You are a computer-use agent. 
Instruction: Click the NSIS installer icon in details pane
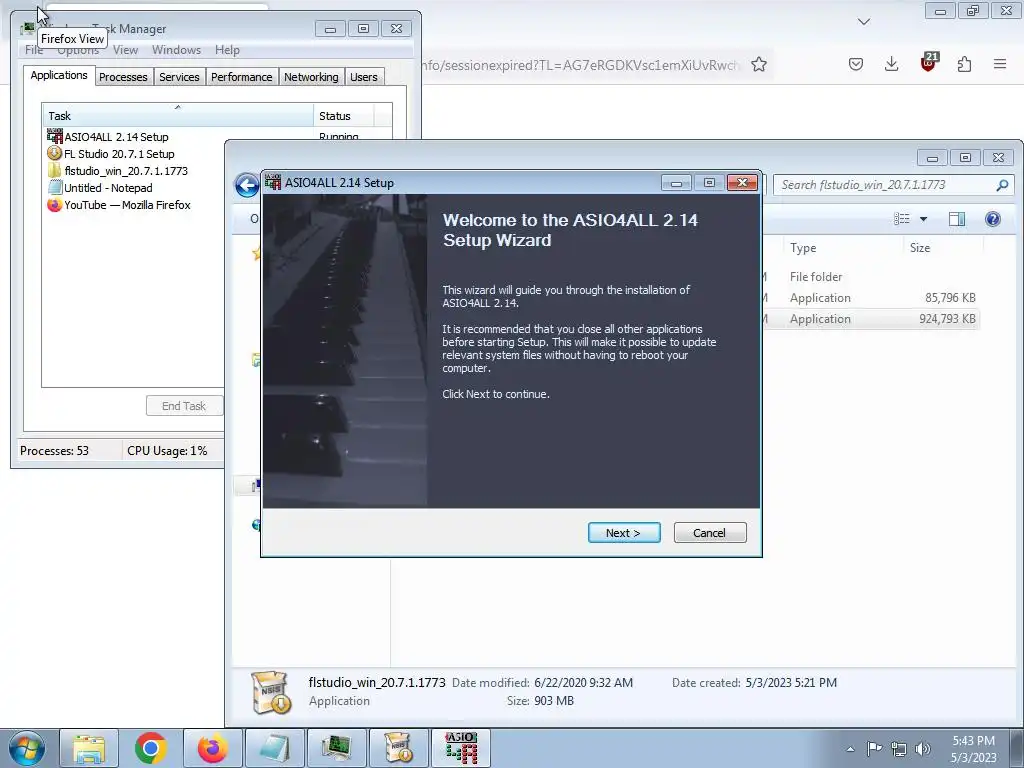(x=271, y=692)
